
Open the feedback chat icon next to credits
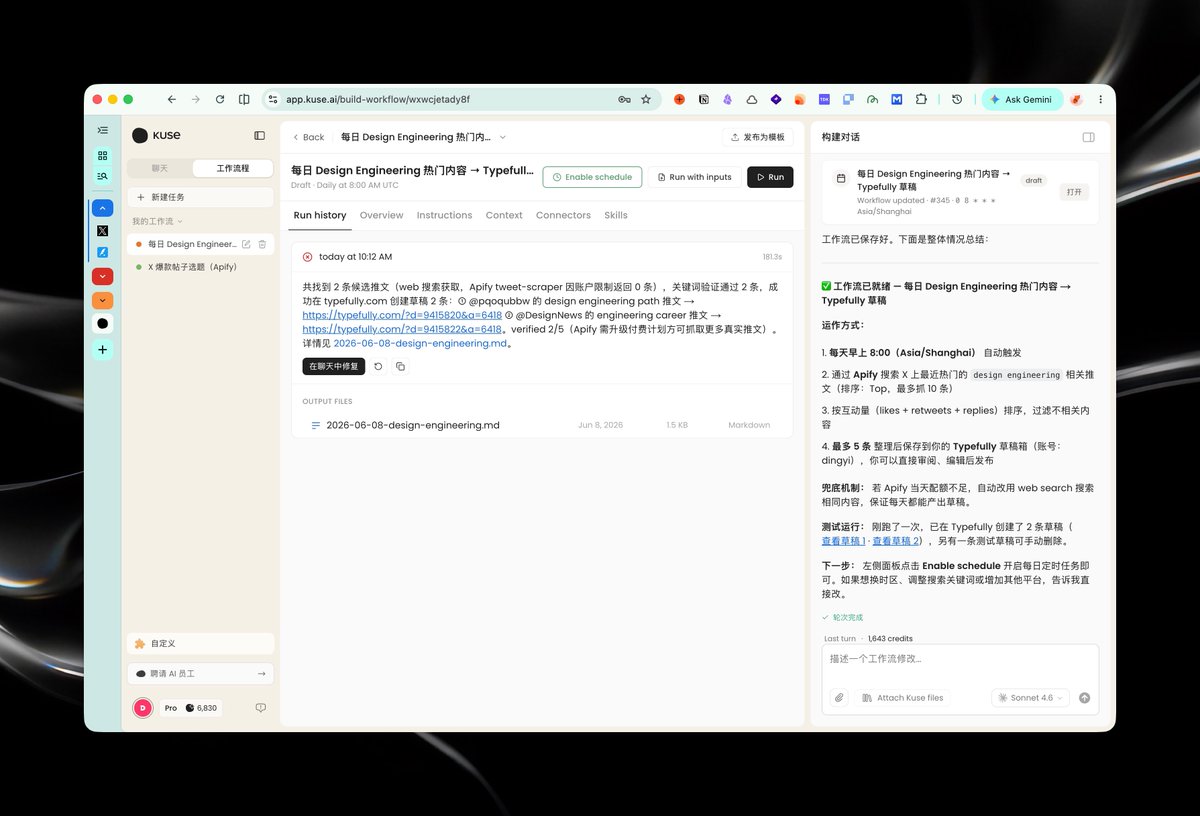click(260, 707)
